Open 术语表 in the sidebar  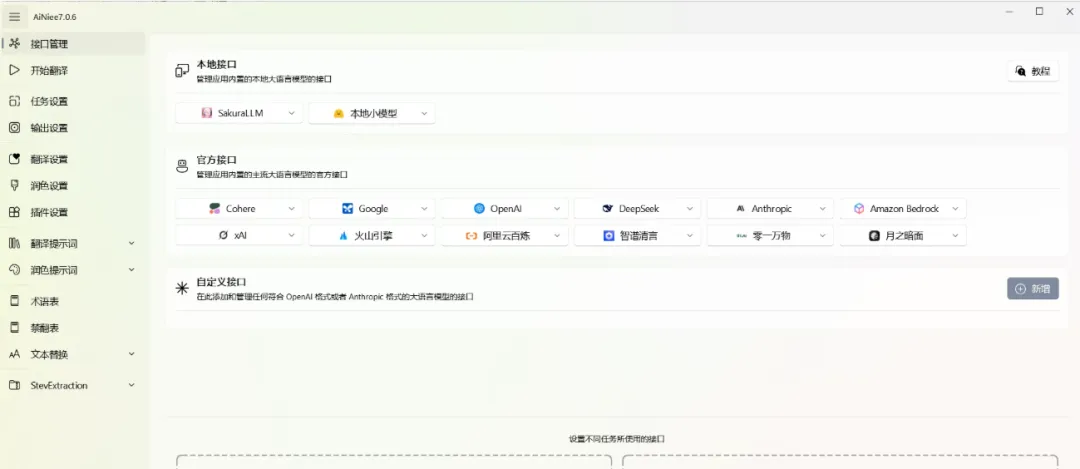72,301
